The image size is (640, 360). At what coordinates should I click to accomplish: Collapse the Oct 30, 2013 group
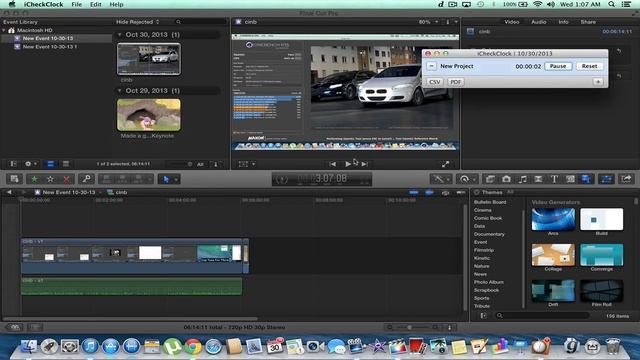click(x=120, y=35)
